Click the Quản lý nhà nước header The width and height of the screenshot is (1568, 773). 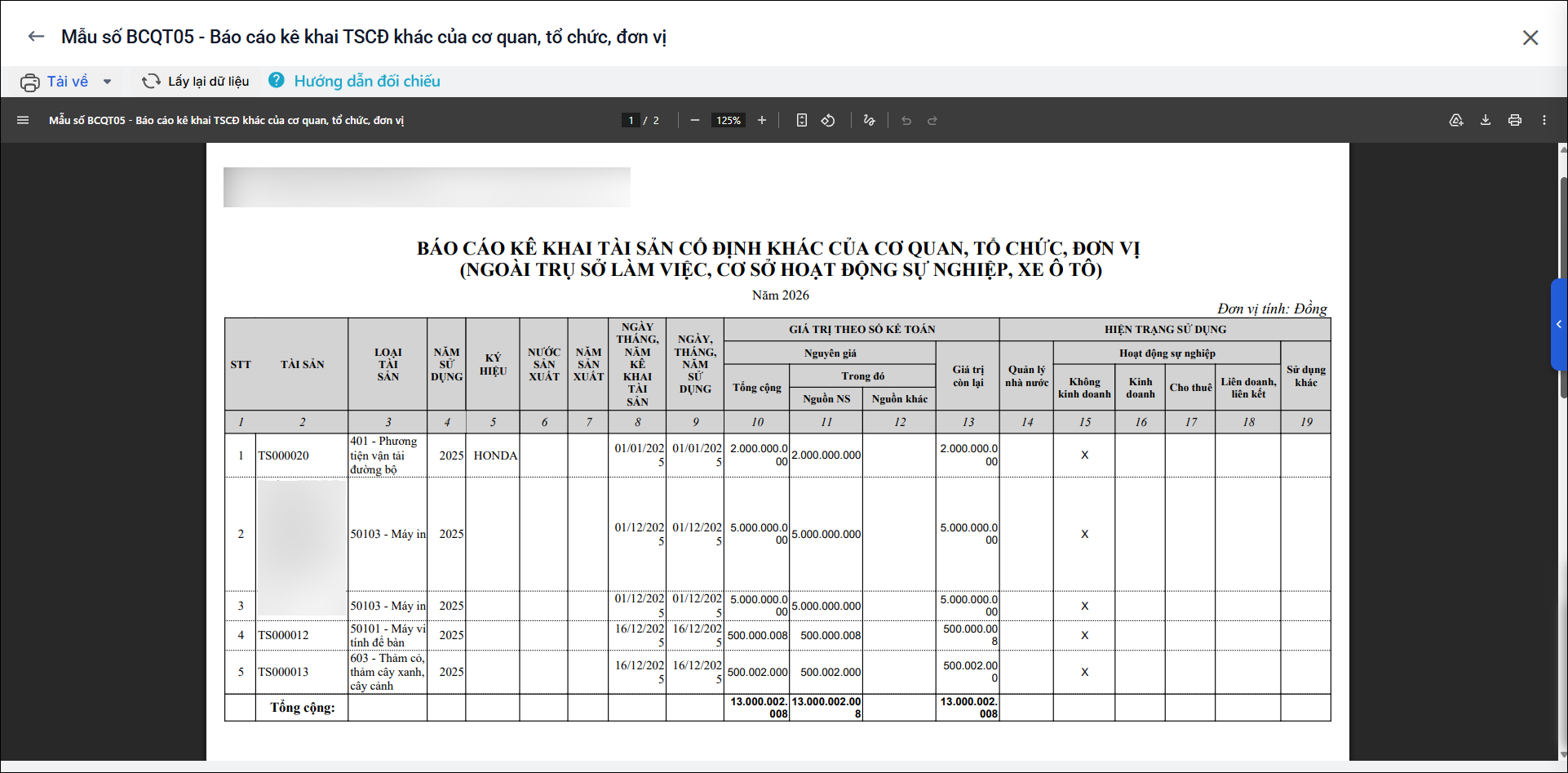point(1026,376)
